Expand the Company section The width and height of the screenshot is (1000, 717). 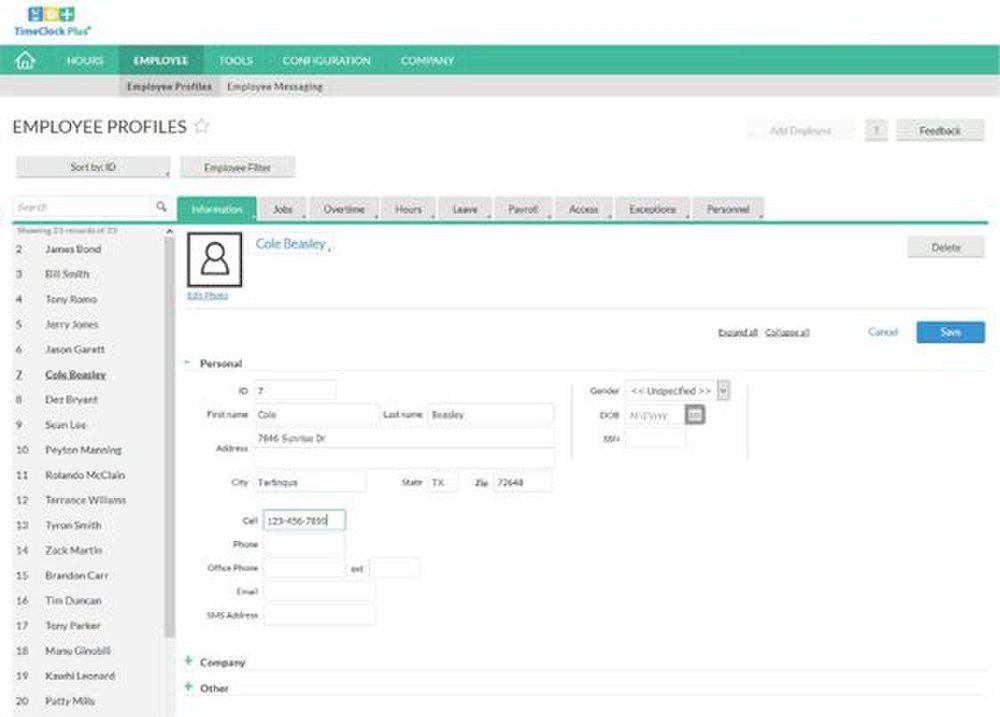coord(189,662)
